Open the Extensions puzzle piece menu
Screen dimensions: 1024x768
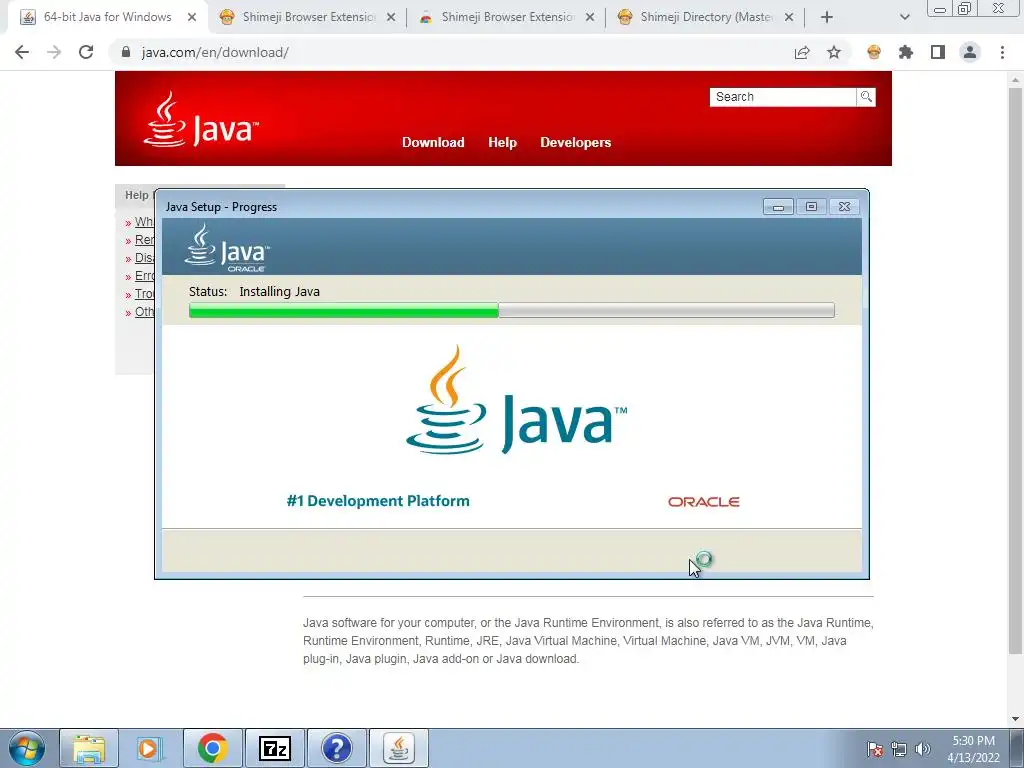tap(906, 52)
